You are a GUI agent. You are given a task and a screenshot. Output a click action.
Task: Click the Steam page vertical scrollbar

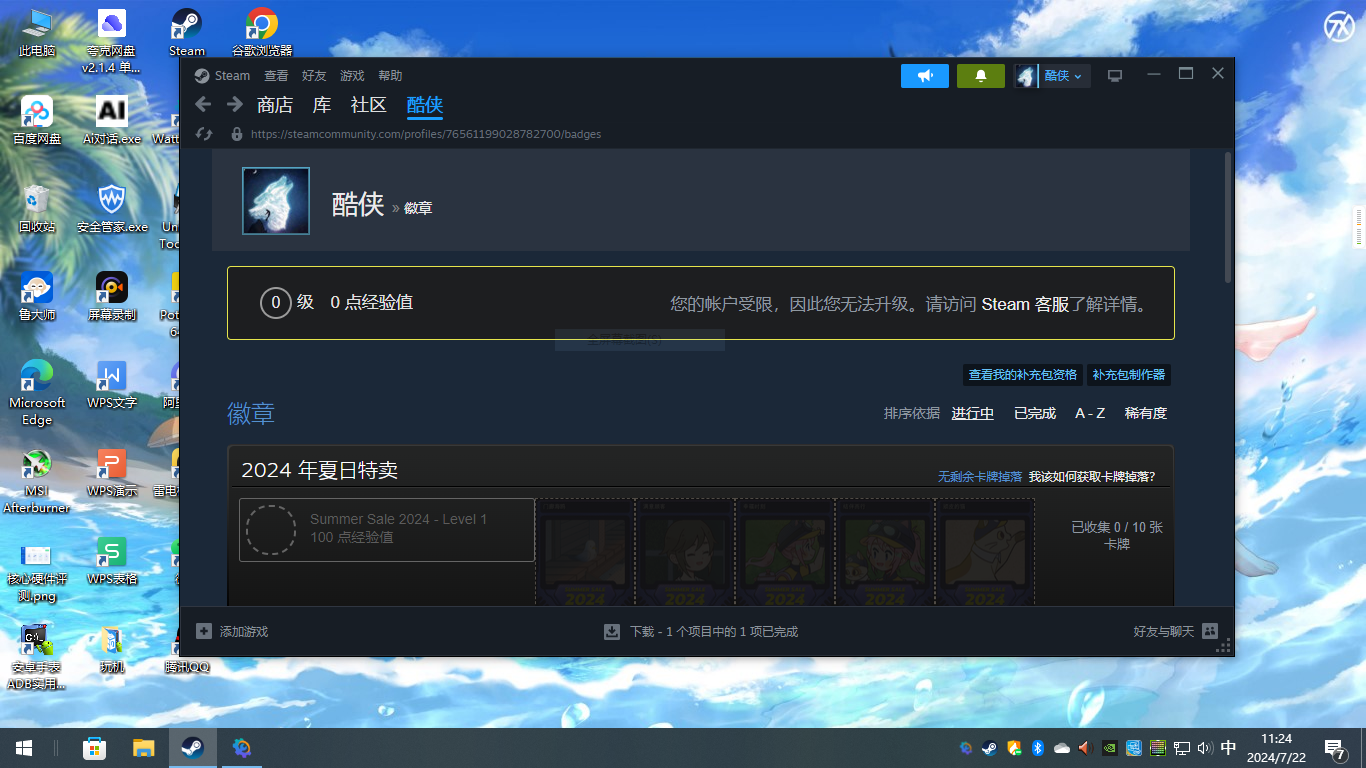click(x=1228, y=217)
